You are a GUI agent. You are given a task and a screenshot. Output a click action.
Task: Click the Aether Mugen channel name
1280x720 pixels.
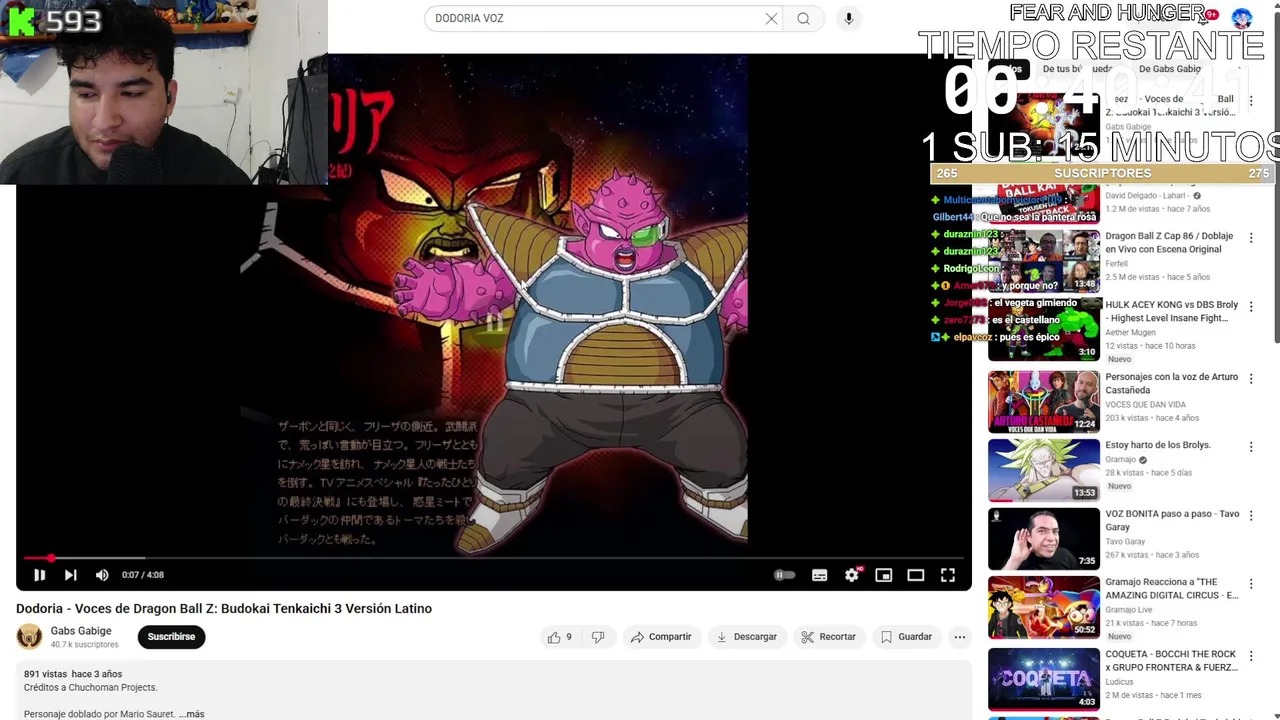tap(1130, 332)
